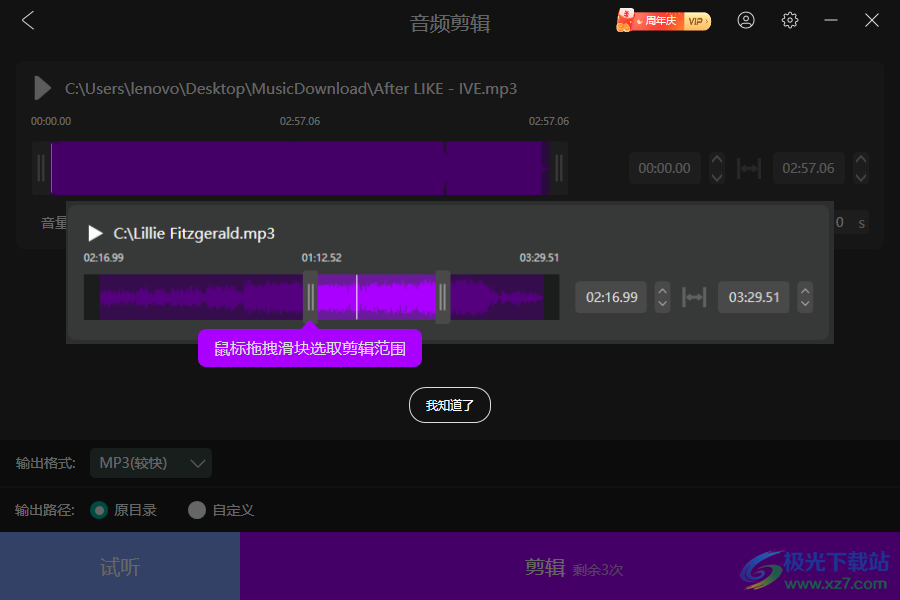Dismiss the tip with 我知道了
Viewport: 900px width, 600px height.
pos(449,405)
